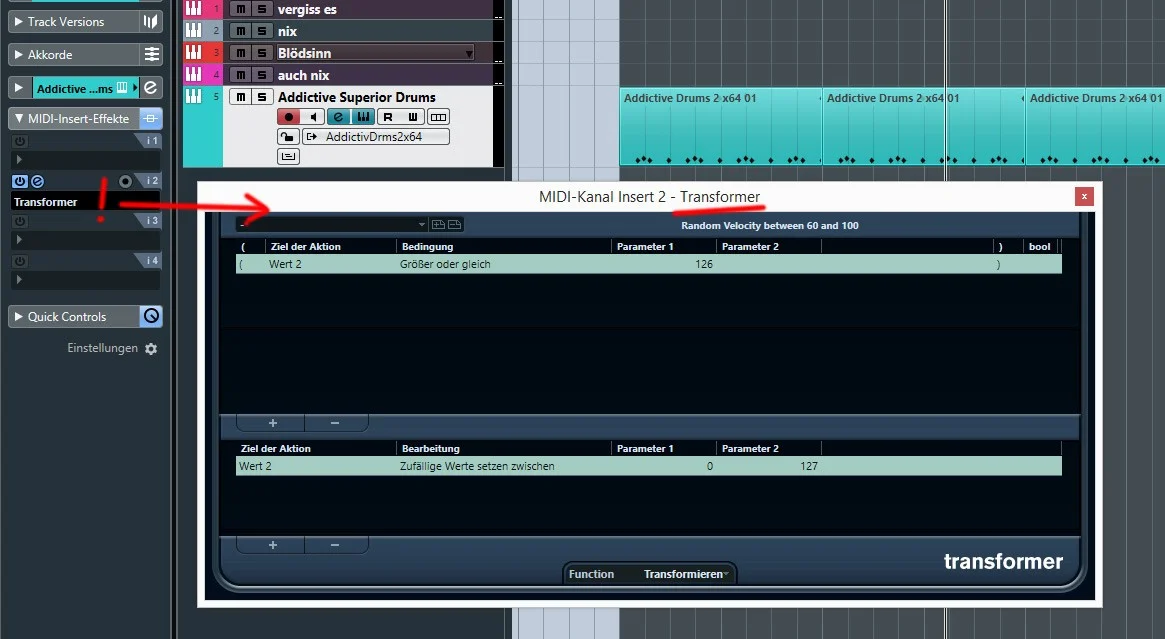Open the Transformieren function dropdown
The width and height of the screenshot is (1165, 639).
(686, 574)
